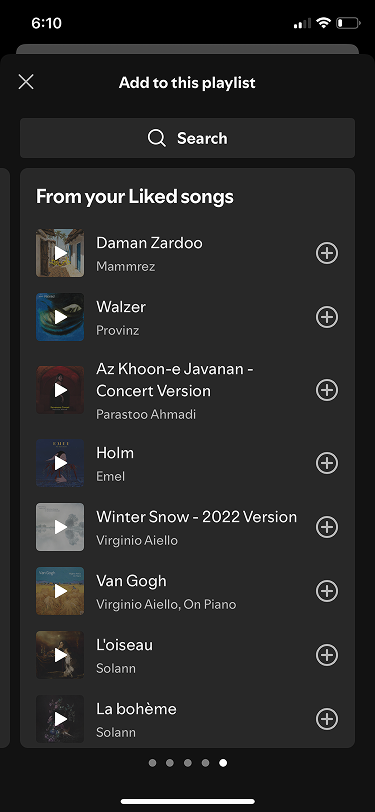Go to the third page indicator dot
Screen dimensions: 375x812
(x=188, y=763)
